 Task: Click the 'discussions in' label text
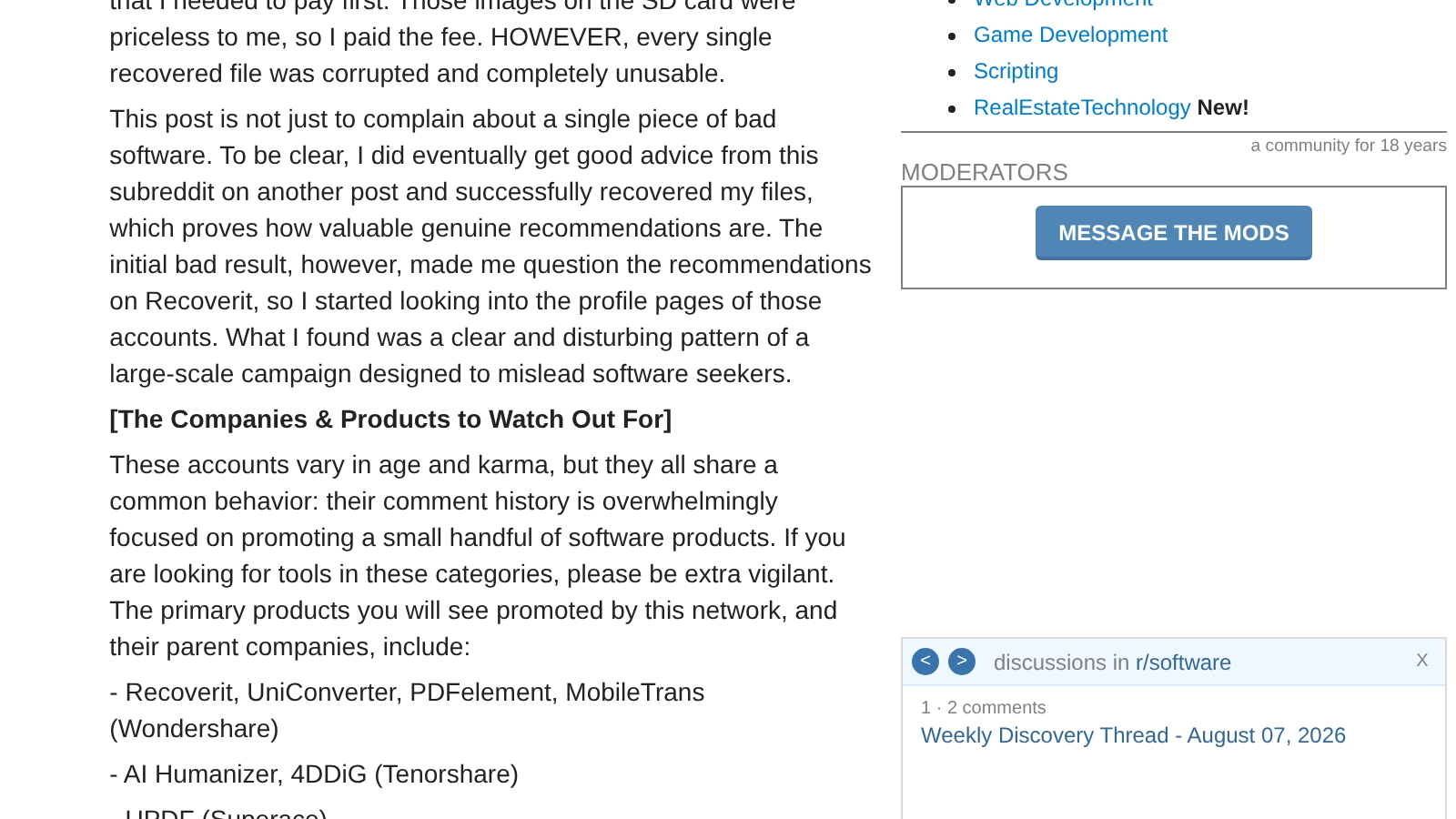pos(1061,662)
